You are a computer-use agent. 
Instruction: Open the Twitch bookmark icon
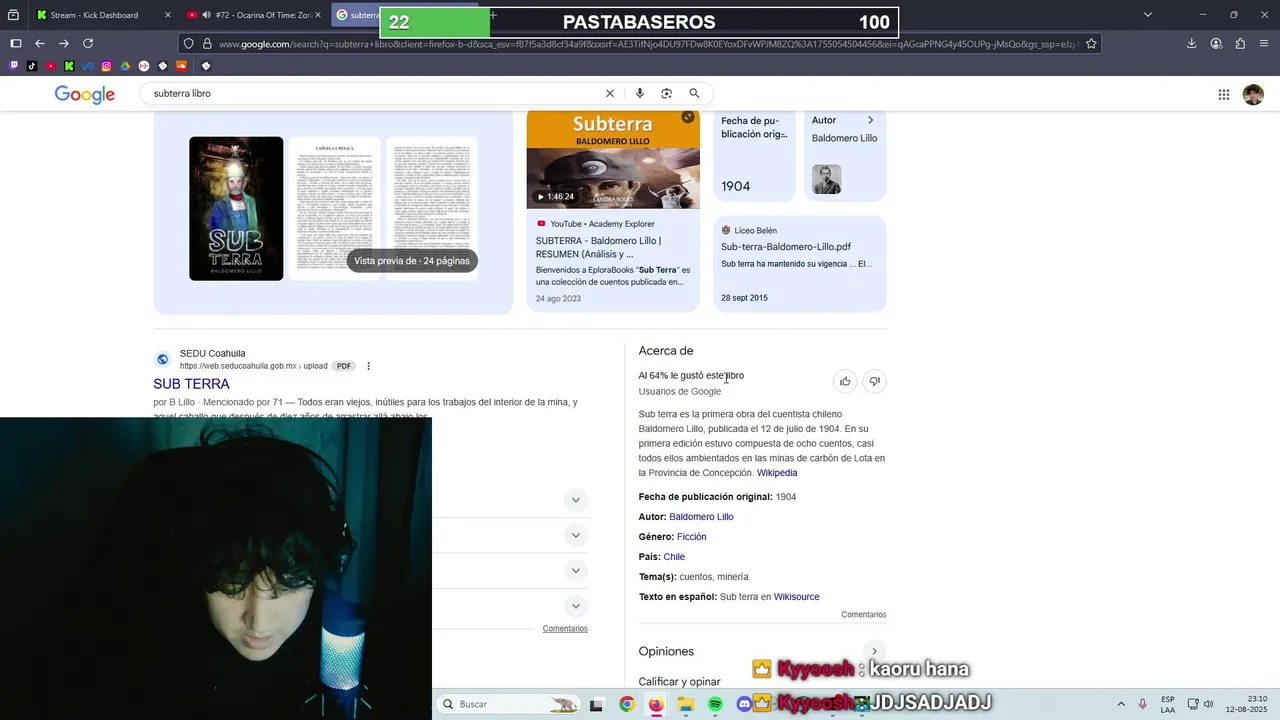click(x=13, y=66)
